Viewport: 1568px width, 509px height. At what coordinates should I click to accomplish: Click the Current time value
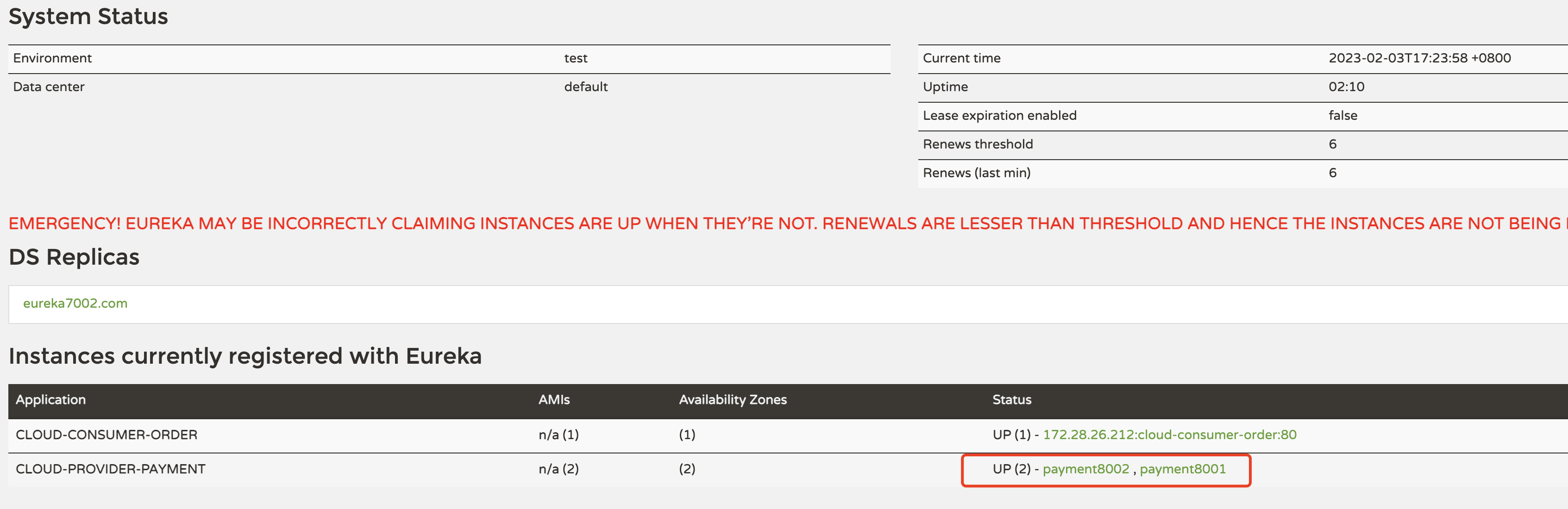[1419, 58]
